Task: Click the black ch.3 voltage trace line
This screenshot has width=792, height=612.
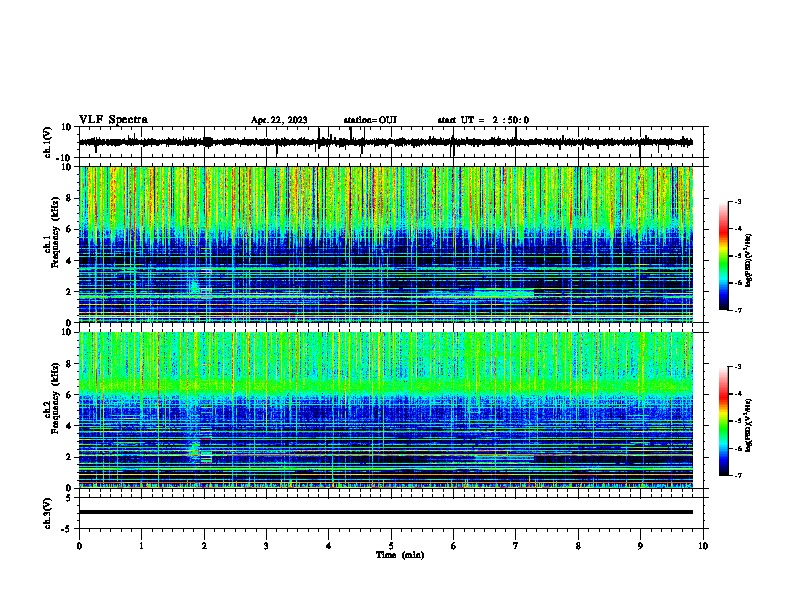Action: (386, 512)
